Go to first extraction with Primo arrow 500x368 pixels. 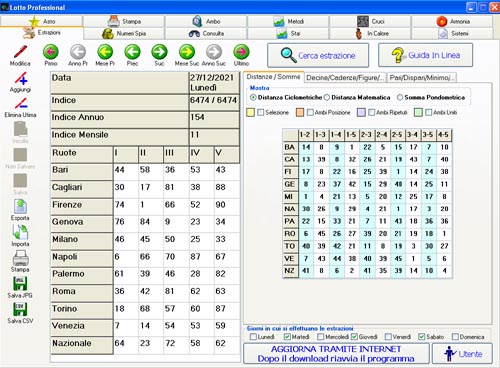coord(51,52)
